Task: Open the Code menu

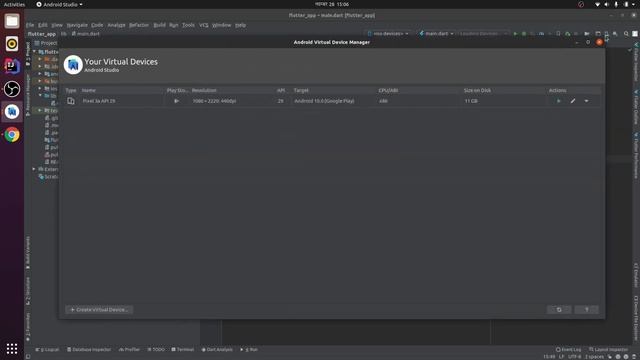Action: (97, 25)
